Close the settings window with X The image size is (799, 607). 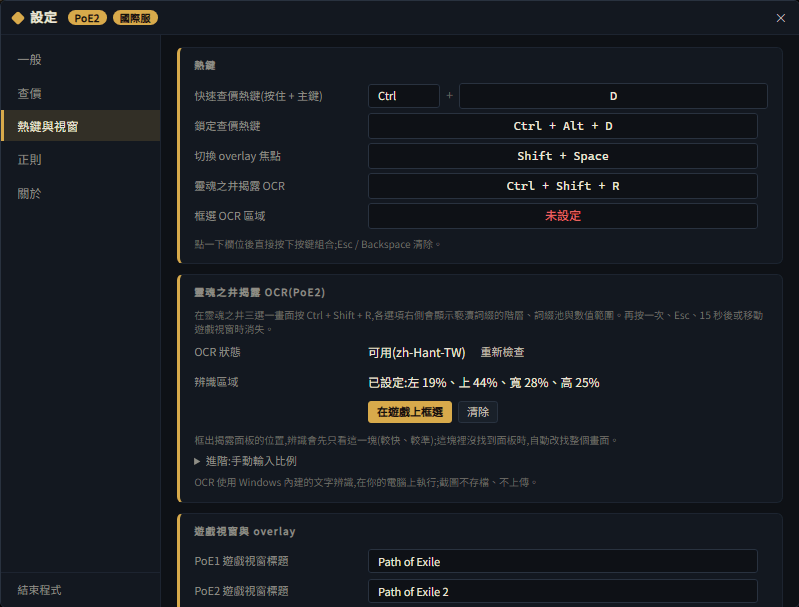pos(780,18)
